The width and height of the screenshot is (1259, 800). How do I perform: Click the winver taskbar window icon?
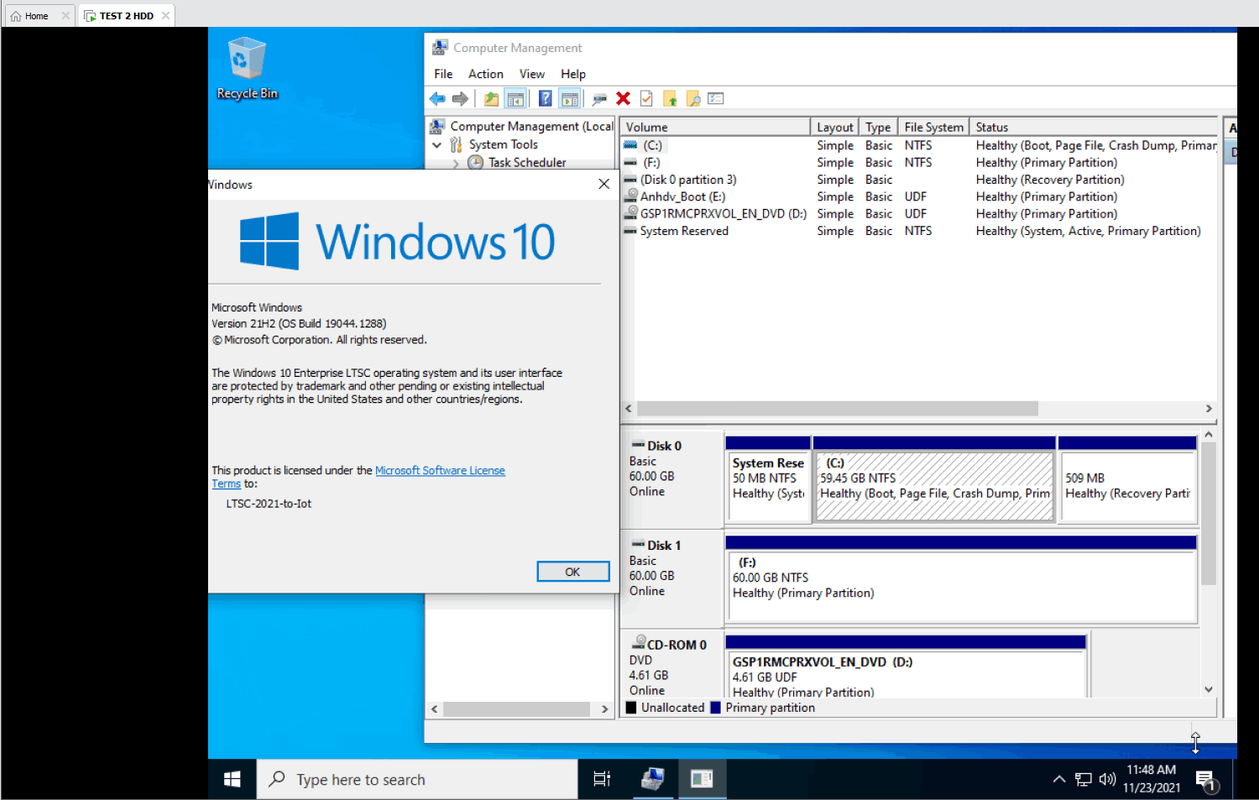(x=702, y=779)
